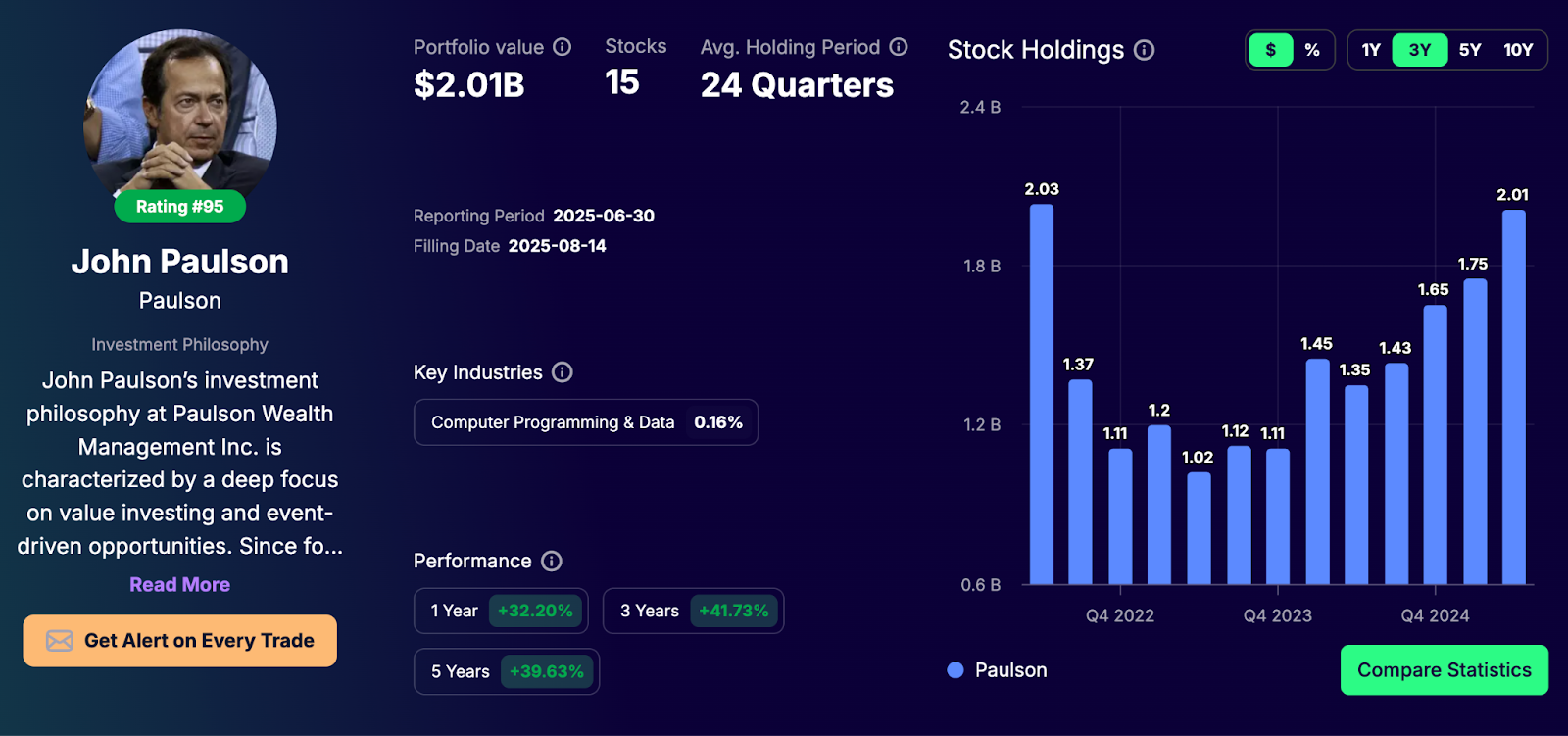Click the Performance info icon
Viewport: 1568px width, 736px height.
coord(552,561)
